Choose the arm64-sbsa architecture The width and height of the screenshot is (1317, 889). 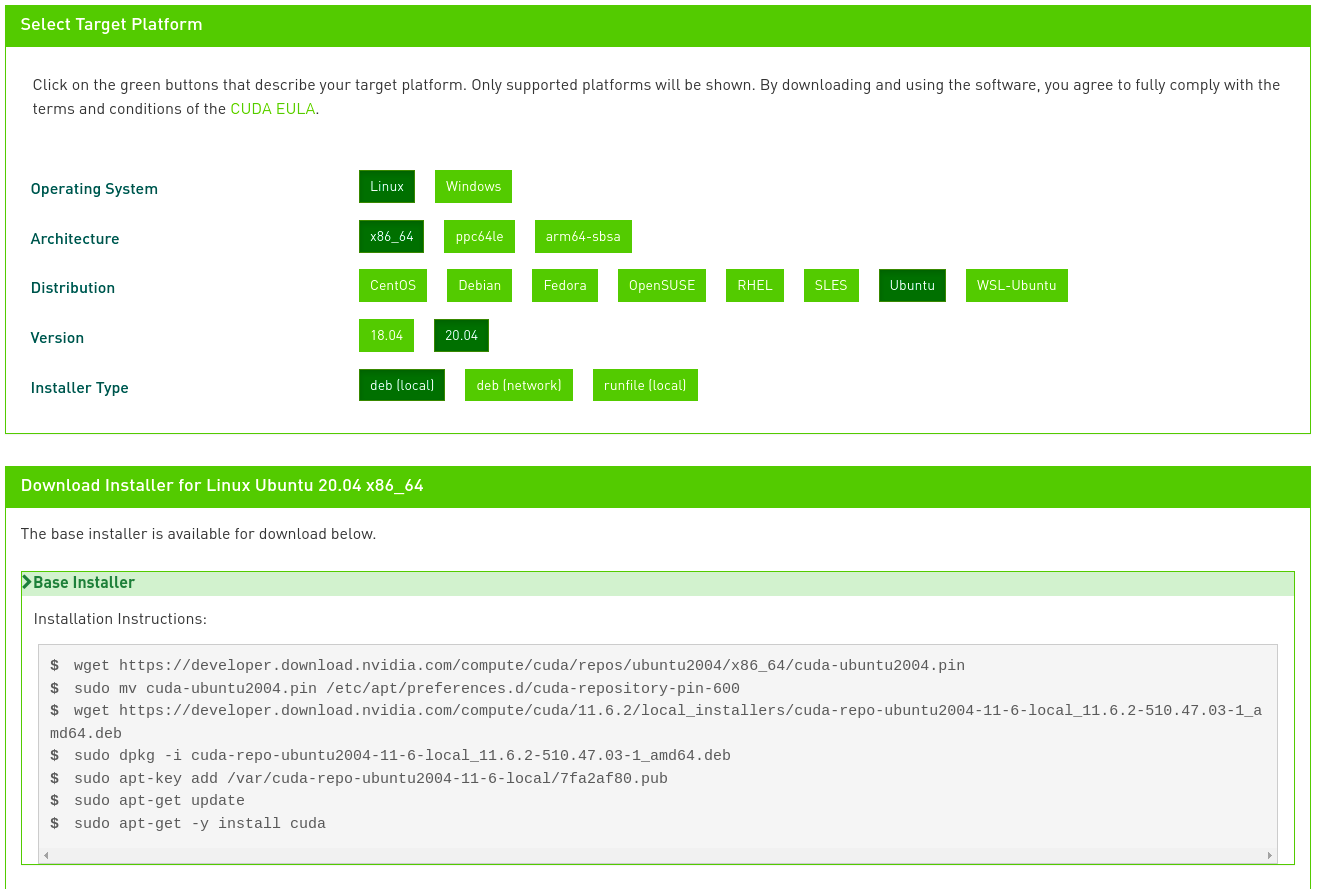pos(583,236)
